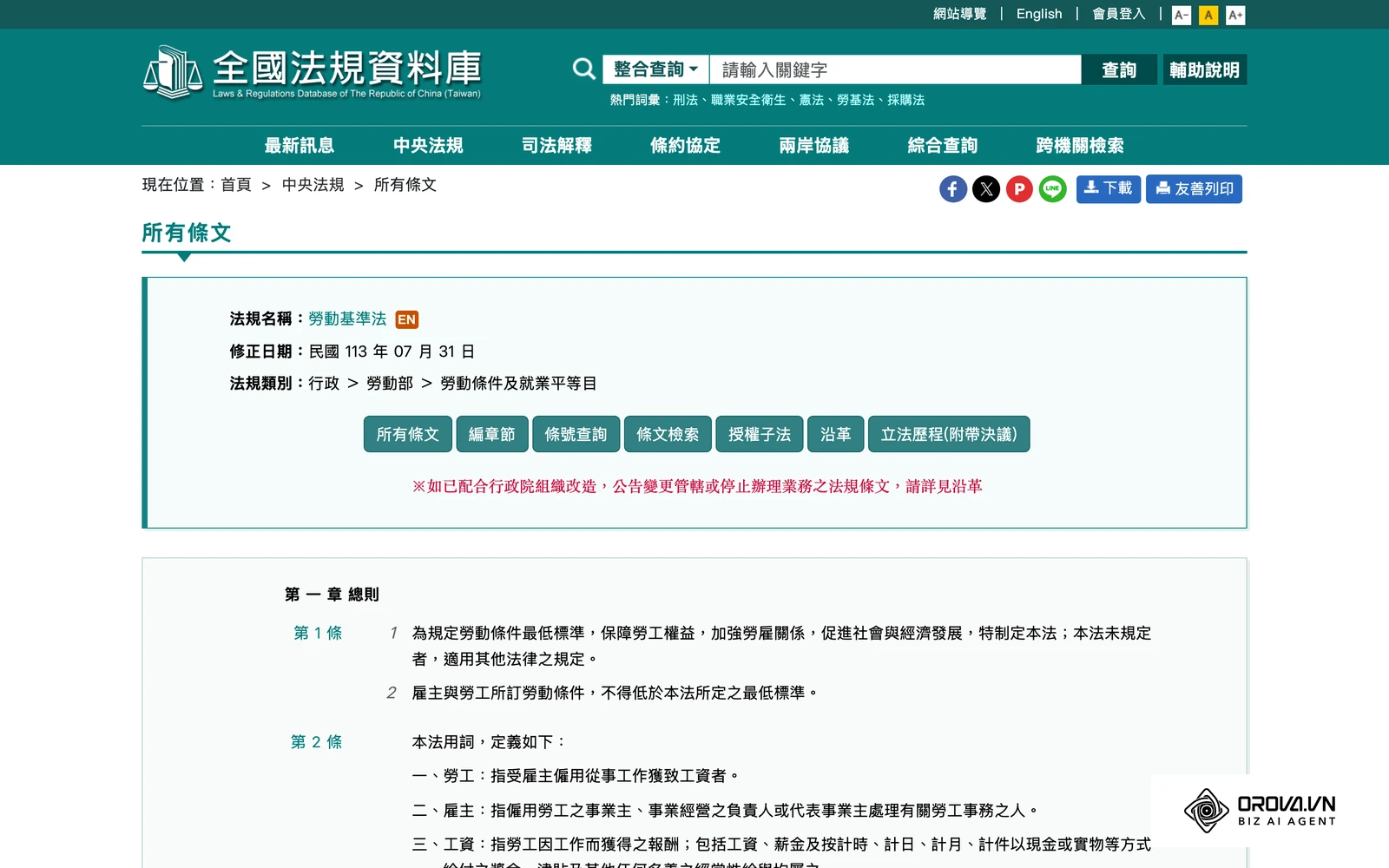Click hot keyword 採購法
1389x868 pixels.
coord(905,100)
